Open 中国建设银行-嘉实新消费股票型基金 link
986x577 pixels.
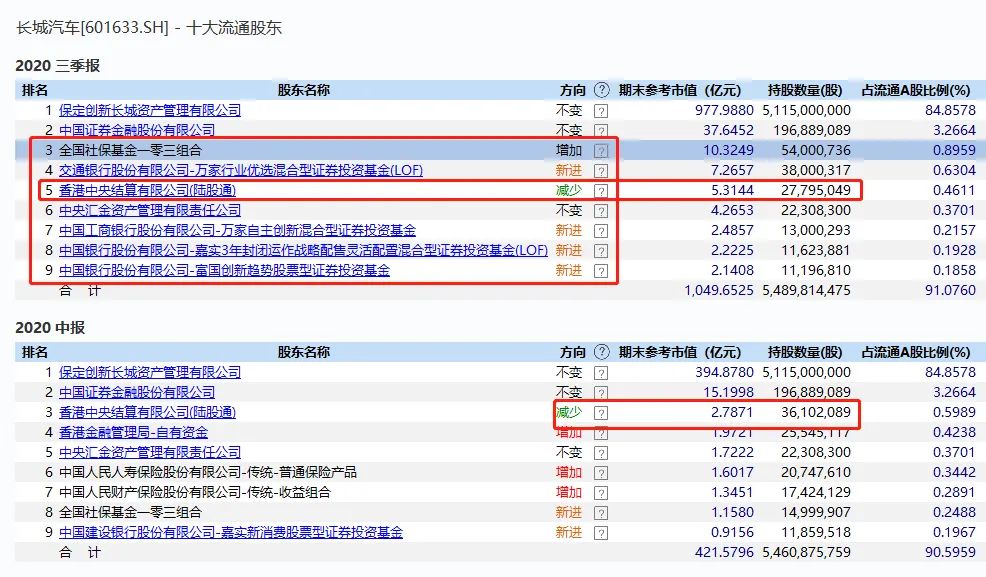230,532
